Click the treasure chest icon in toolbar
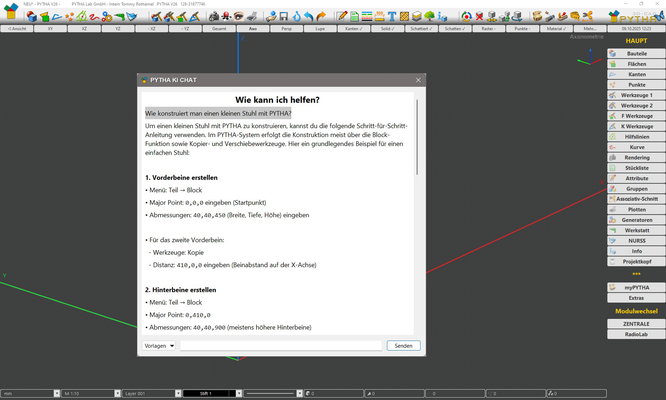The height and width of the screenshot is (400, 666). point(537,17)
